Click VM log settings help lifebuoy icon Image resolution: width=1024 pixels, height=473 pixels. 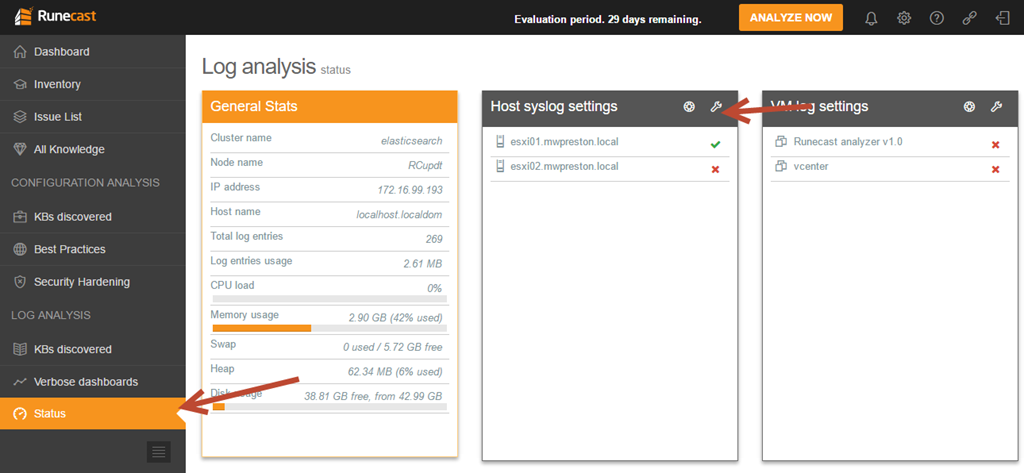(970, 107)
